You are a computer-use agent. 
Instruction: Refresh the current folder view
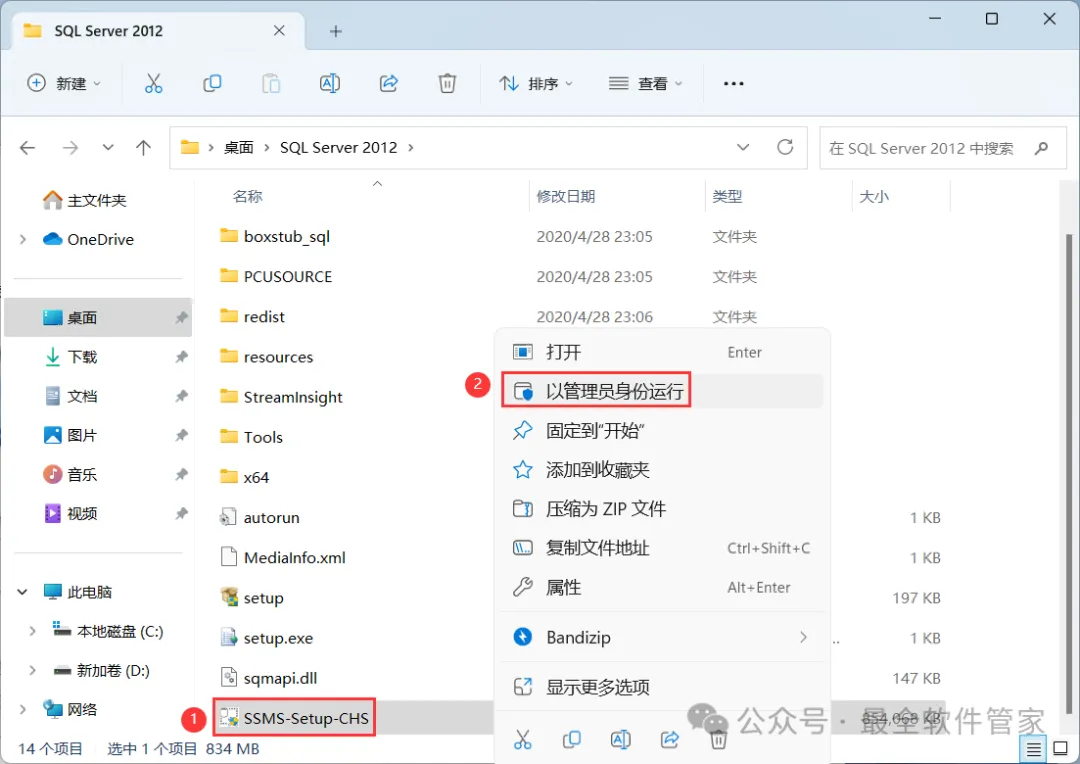[785, 147]
